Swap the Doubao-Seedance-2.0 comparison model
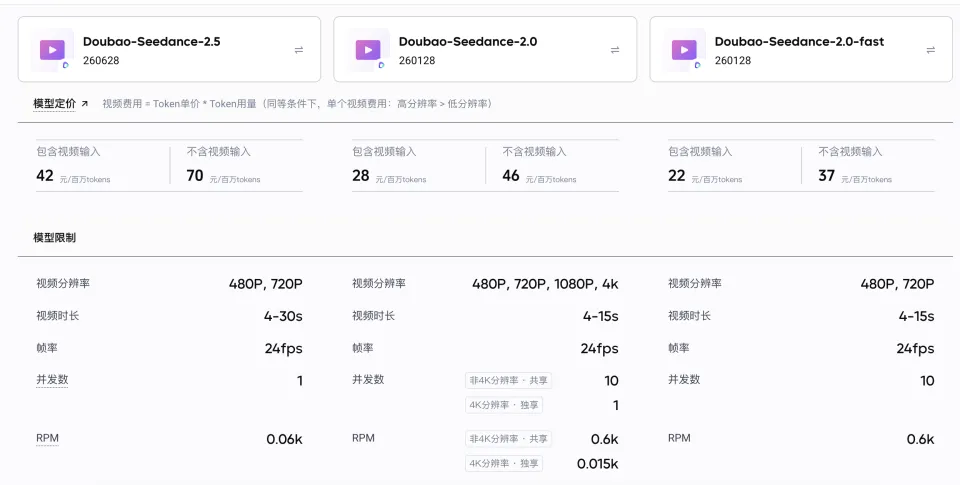Screen dimensions: 960x485 (615, 50)
